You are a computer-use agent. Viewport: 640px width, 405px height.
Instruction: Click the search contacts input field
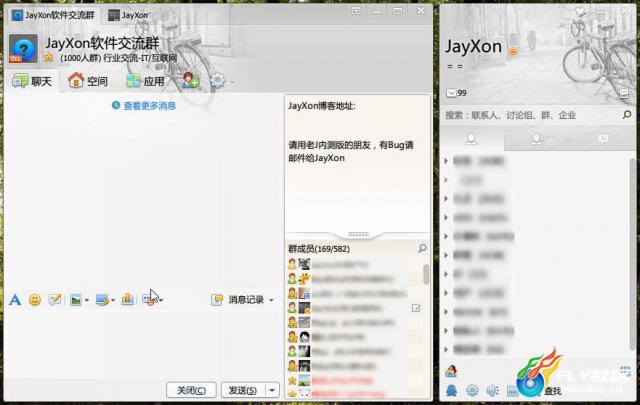[x=533, y=115]
